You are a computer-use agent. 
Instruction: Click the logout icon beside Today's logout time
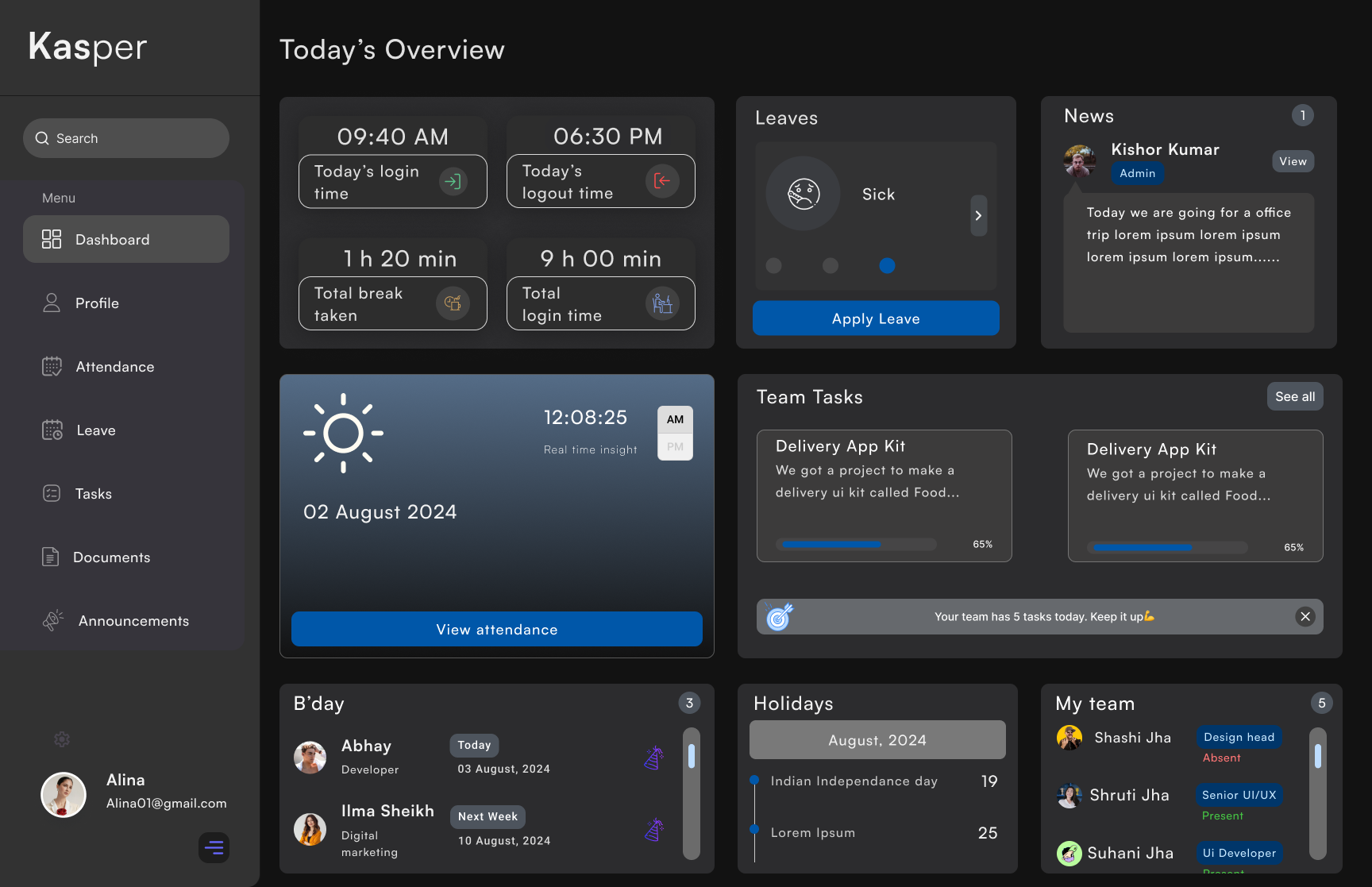click(661, 181)
